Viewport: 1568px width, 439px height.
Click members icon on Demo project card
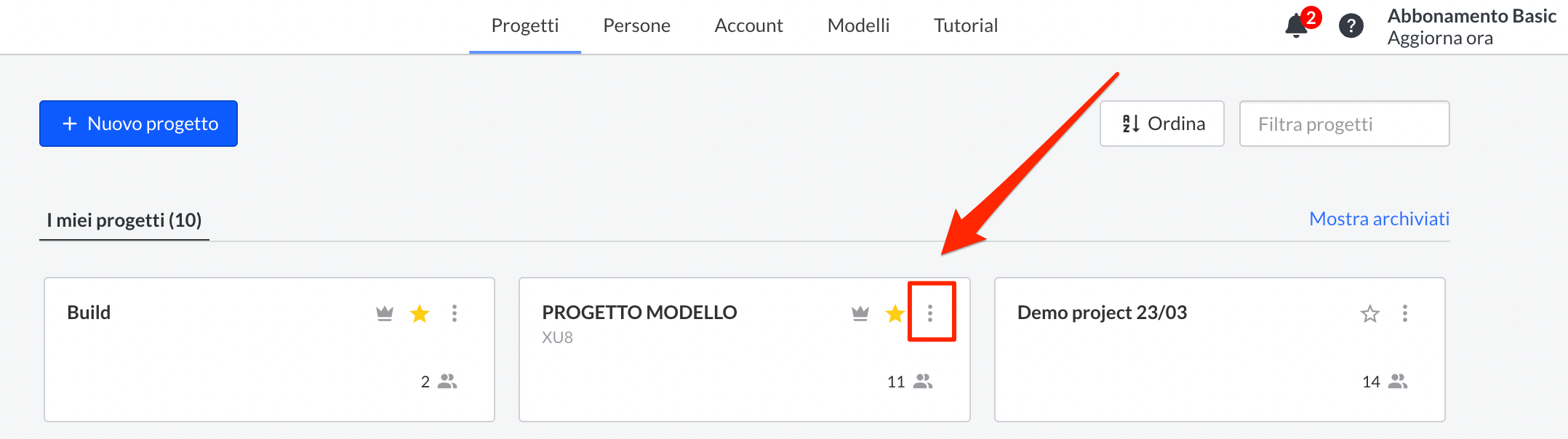[1398, 382]
